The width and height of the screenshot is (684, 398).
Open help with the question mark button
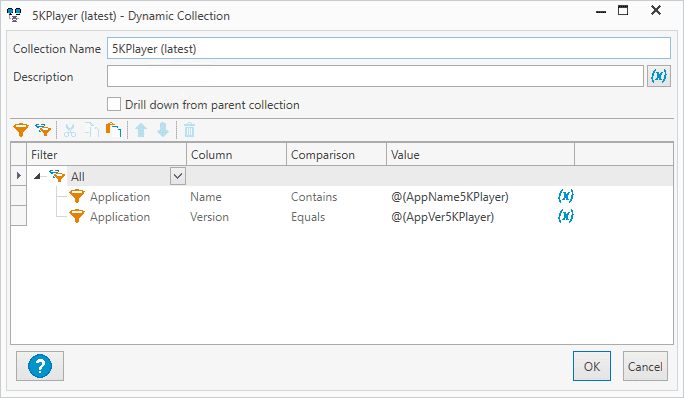pos(40,366)
